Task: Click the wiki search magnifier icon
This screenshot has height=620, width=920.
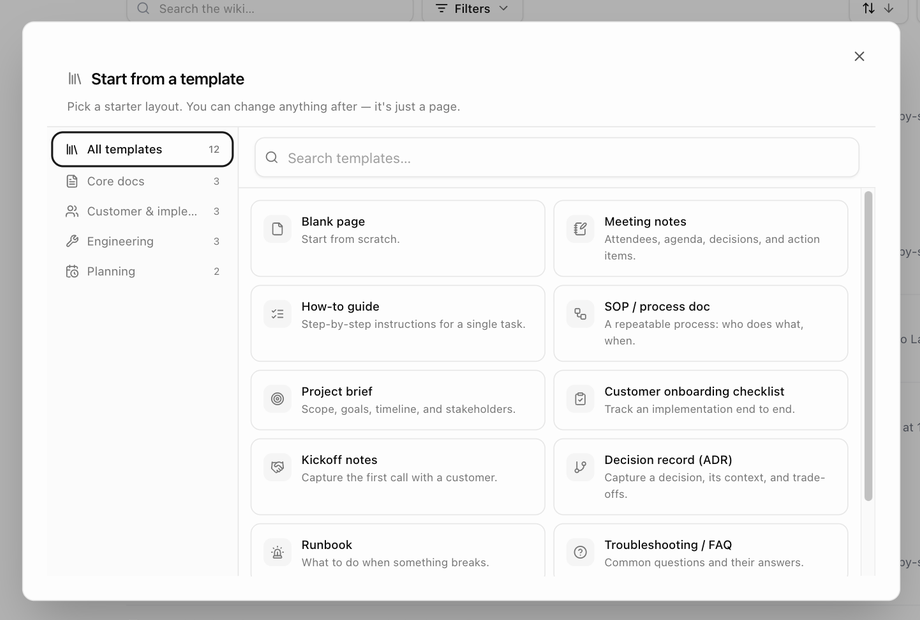Action: 143,8
